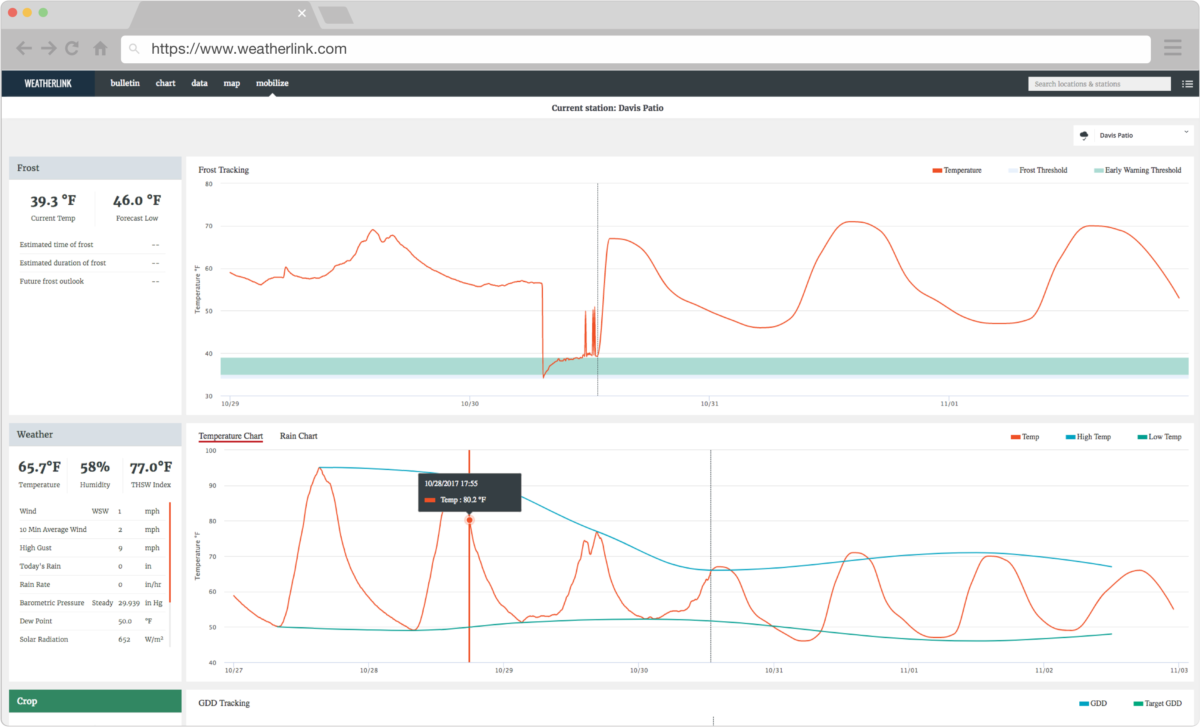Switch to the Rain Chart tab
1200x727 pixels.
[x=298, y=435]
